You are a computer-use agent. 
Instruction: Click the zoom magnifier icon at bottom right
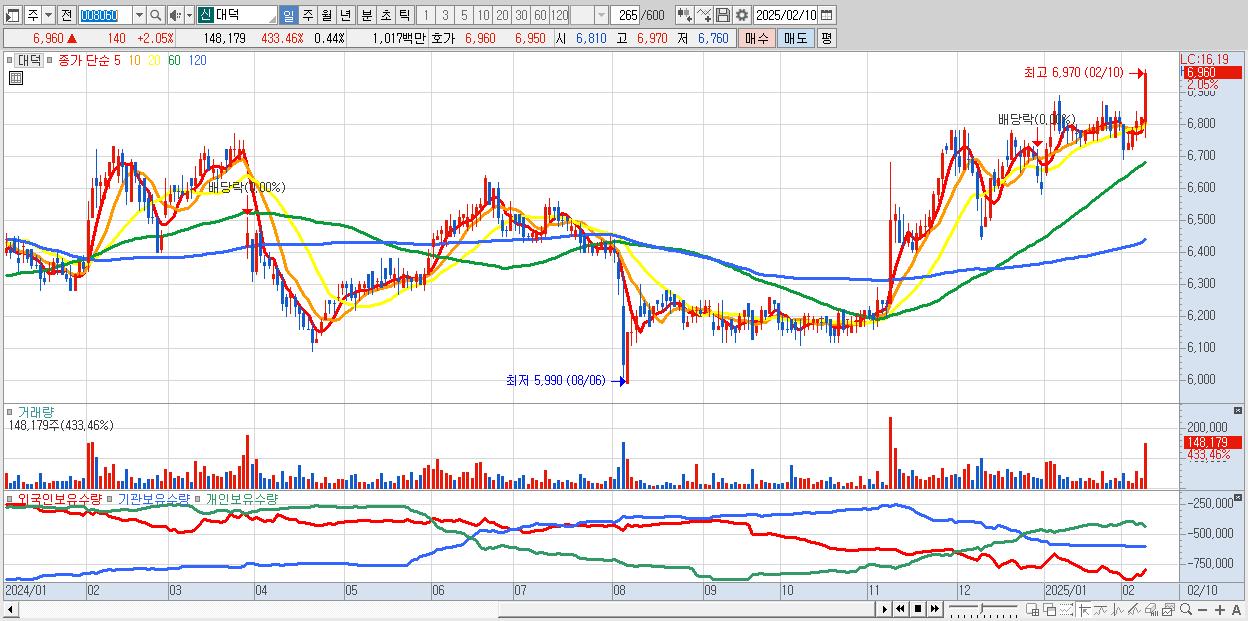tap(1186, 610)
